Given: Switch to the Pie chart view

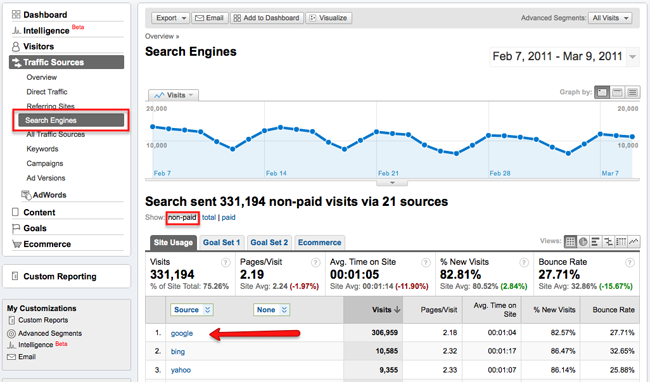Looking at the screenshot, I should point(583,242).
